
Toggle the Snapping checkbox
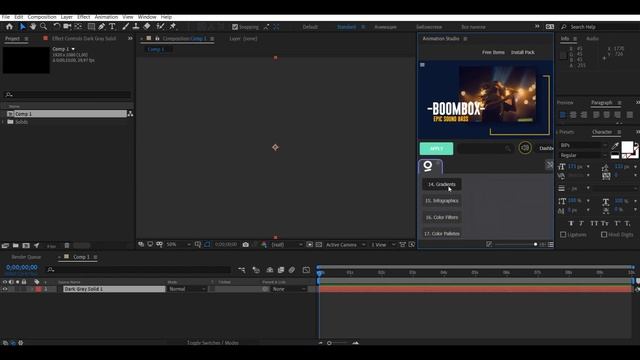click(x=235, y=27)
